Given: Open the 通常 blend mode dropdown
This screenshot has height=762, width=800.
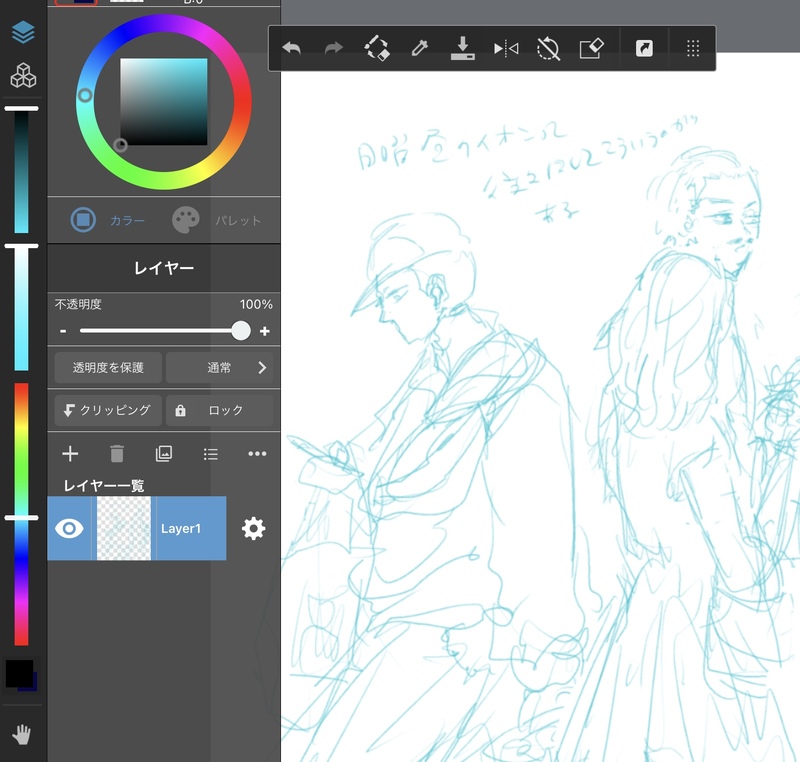Looking at the screenshot, I should point(219,367).
